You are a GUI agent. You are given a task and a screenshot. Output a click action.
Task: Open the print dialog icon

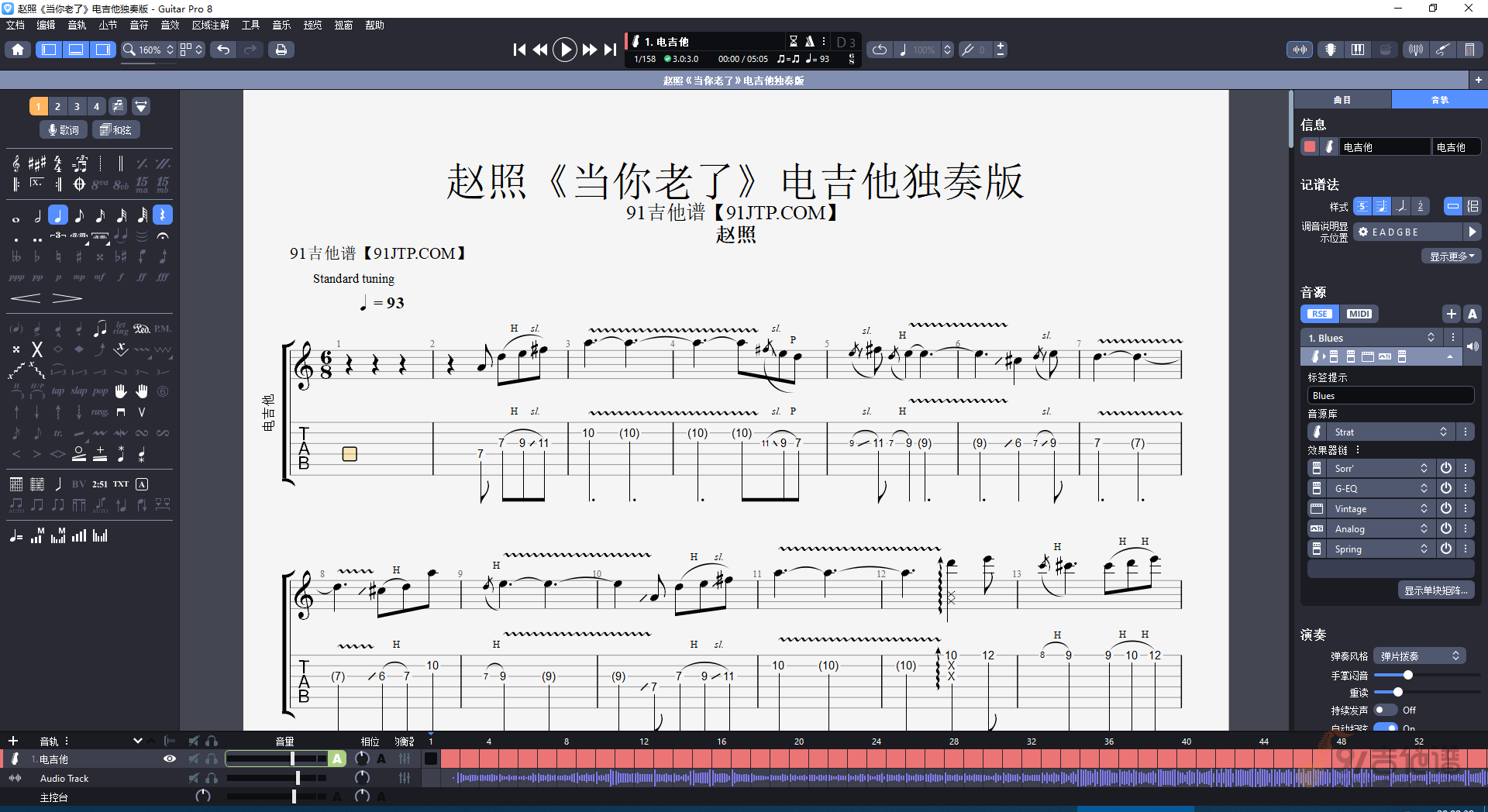click(x=281, y=50)
